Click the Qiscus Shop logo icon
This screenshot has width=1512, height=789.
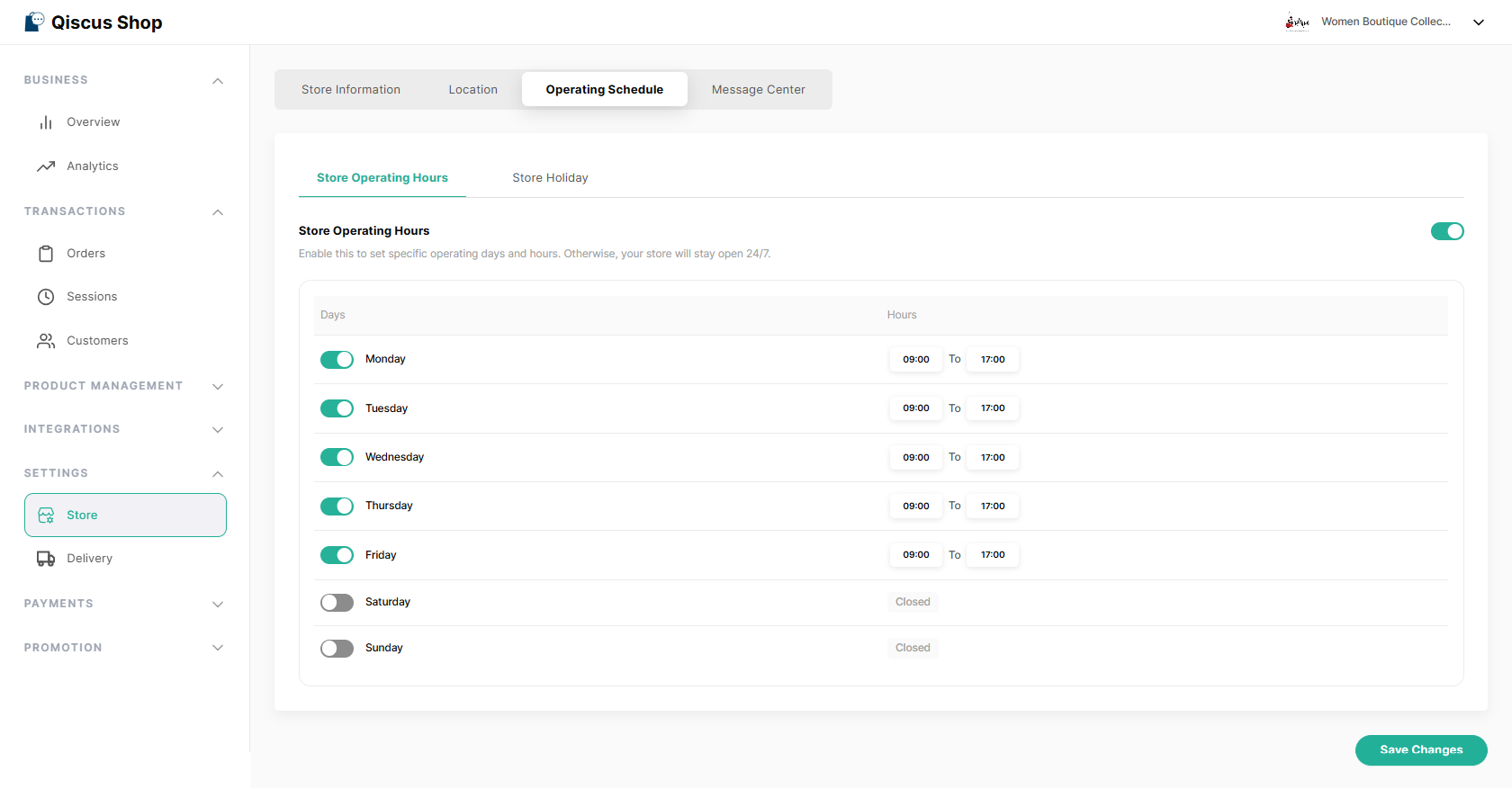coord(34,22)
